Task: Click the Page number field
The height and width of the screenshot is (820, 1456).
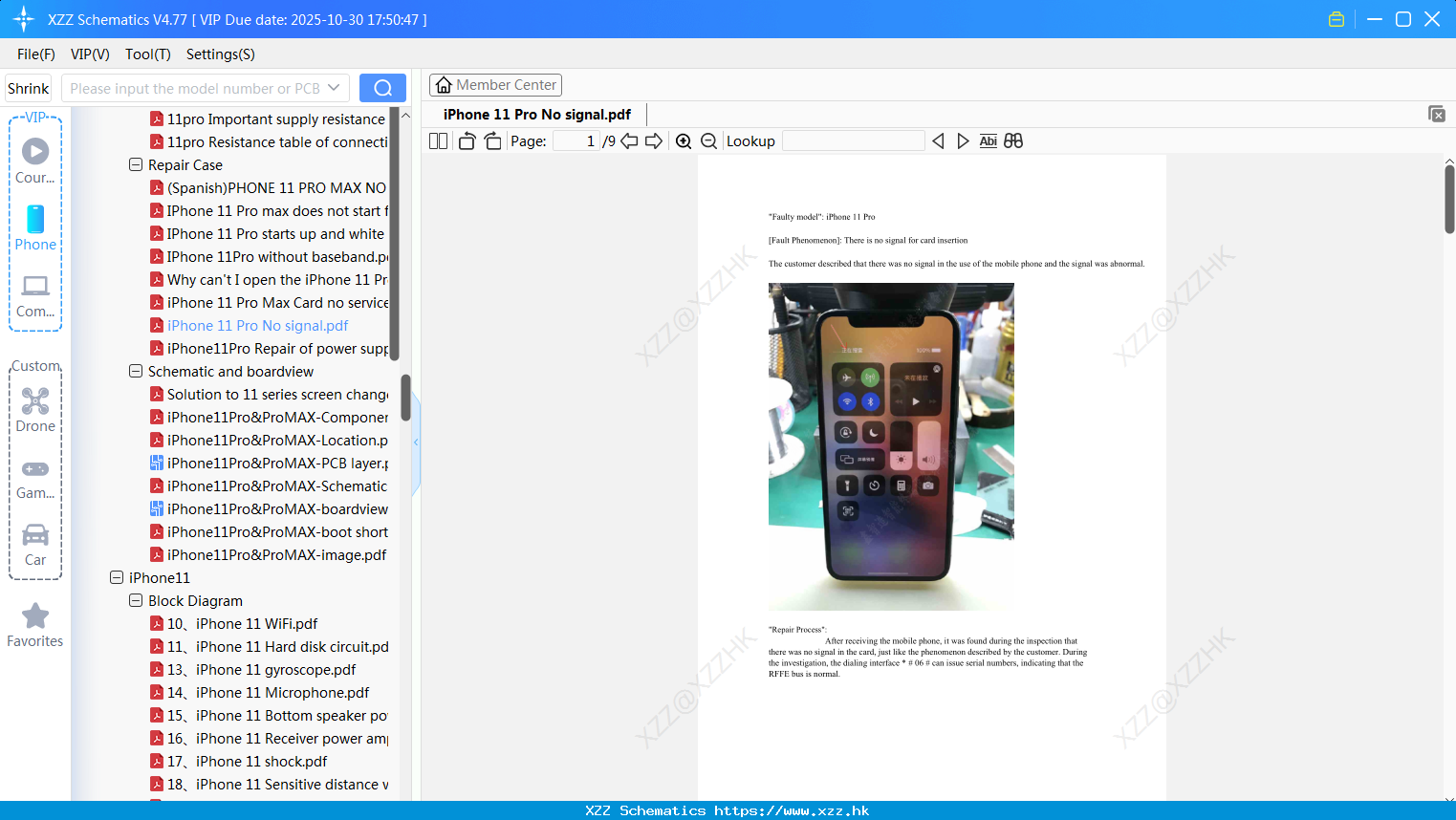Action: click(x=576, y=141)
